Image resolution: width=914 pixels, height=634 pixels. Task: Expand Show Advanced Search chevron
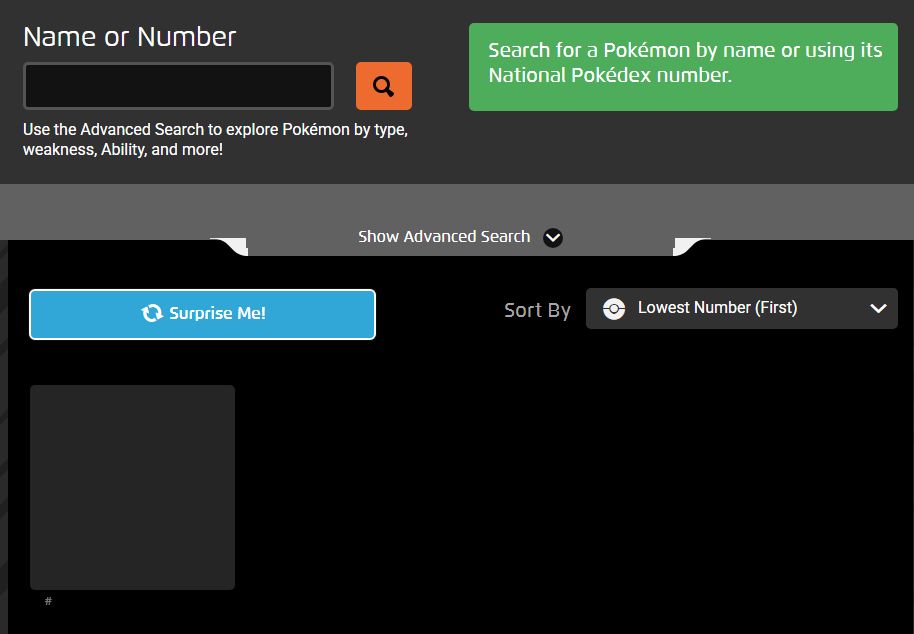point(553,238)
